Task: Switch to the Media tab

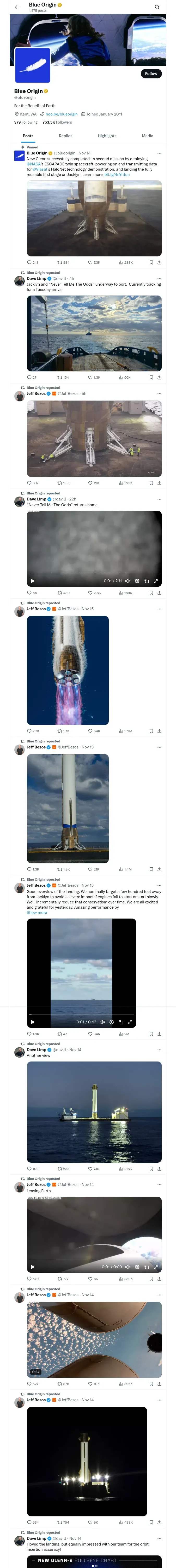Action: (148, 136)
